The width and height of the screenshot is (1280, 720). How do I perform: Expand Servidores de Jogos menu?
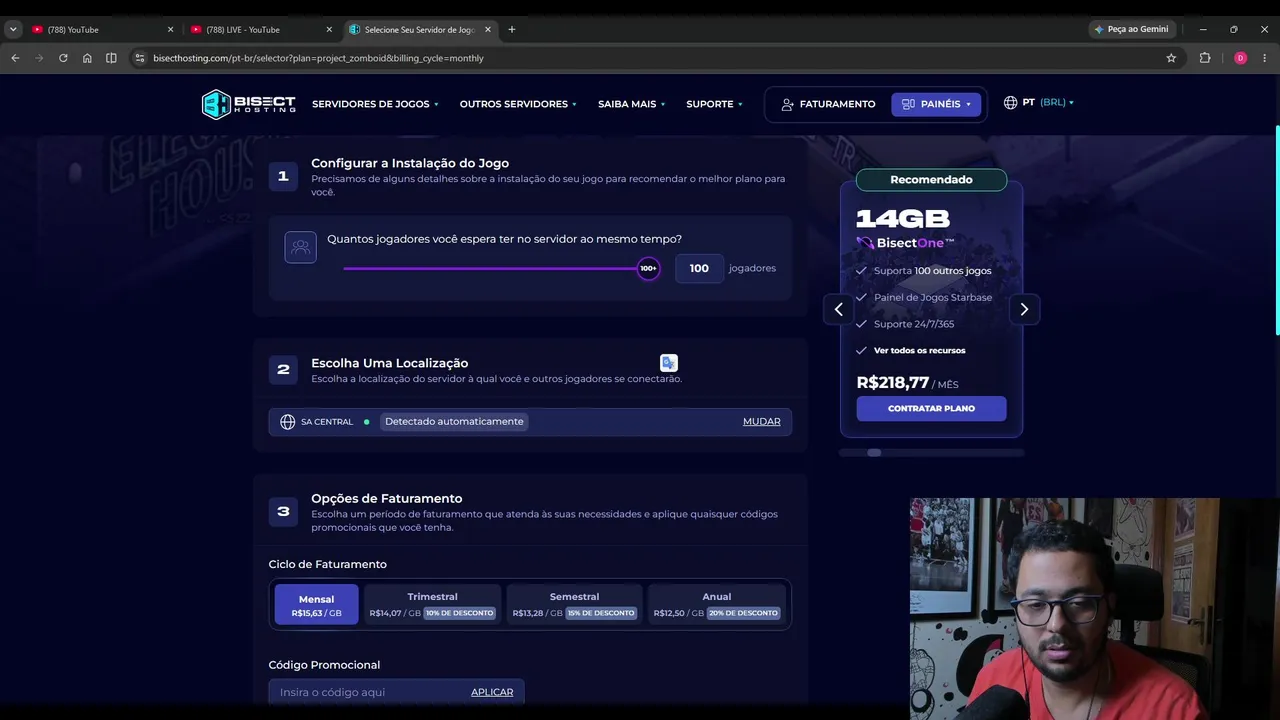(375, 104)
